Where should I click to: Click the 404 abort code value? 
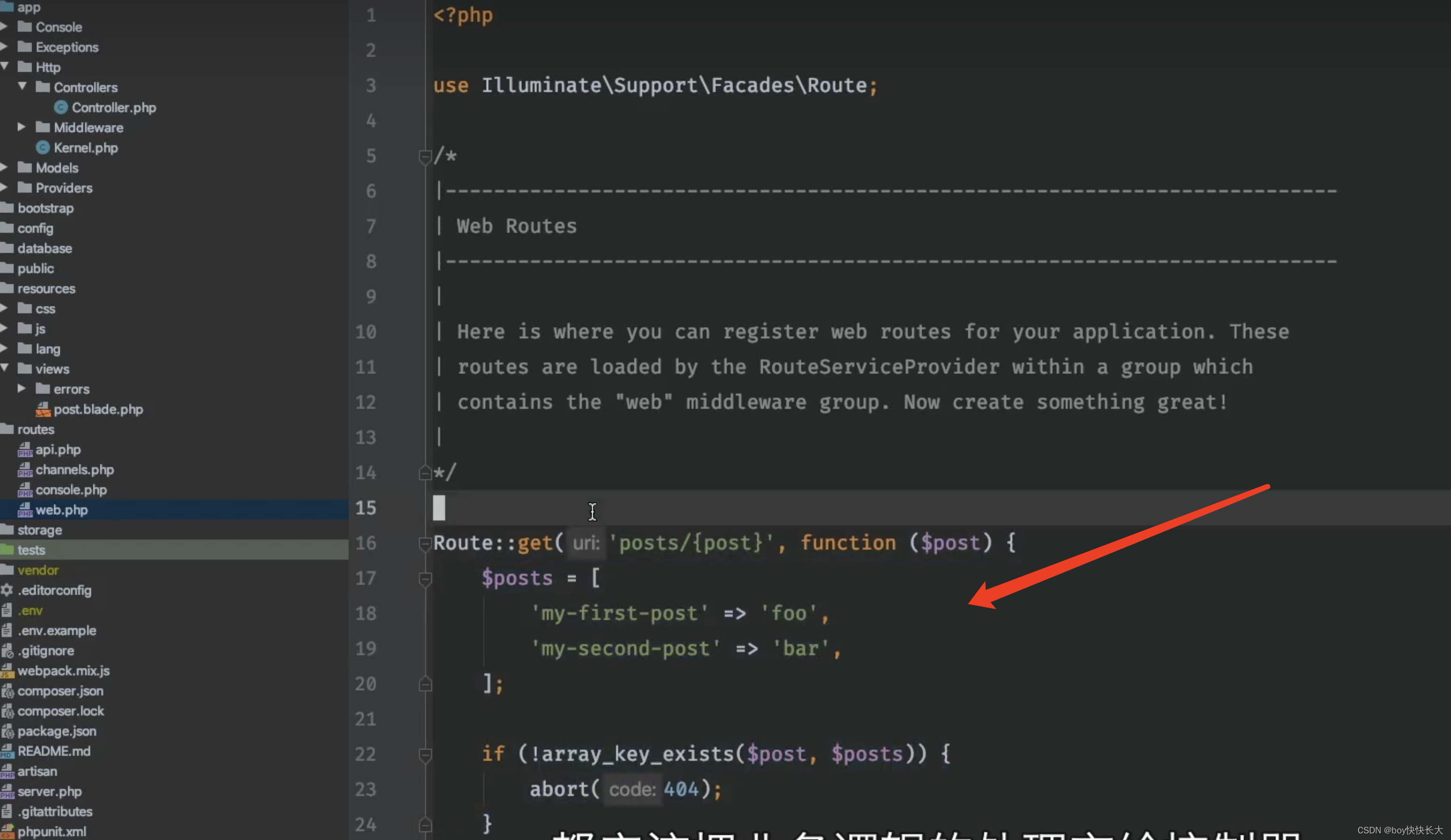(x=681, y=789)
